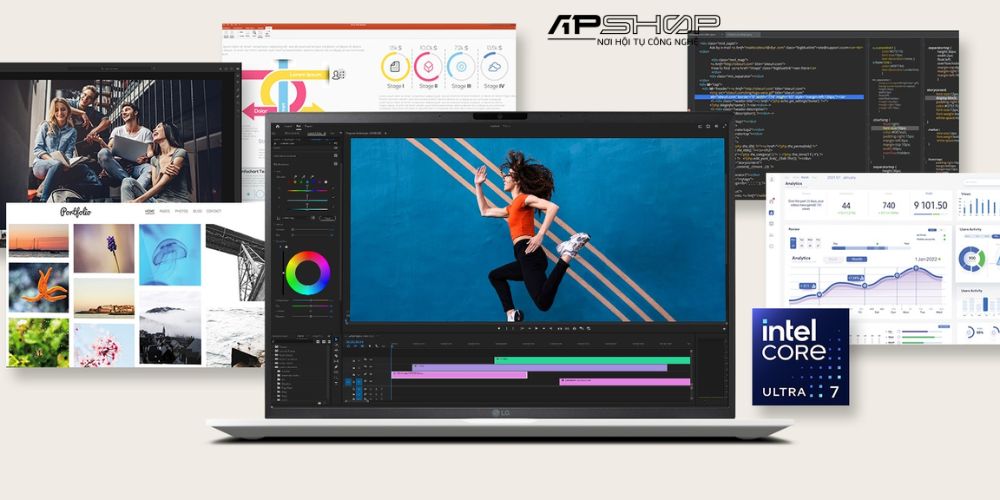Open PAGES in the Portfolio site navigation
This screenshot has height=500, width=1000.
(x=165, y=211)
